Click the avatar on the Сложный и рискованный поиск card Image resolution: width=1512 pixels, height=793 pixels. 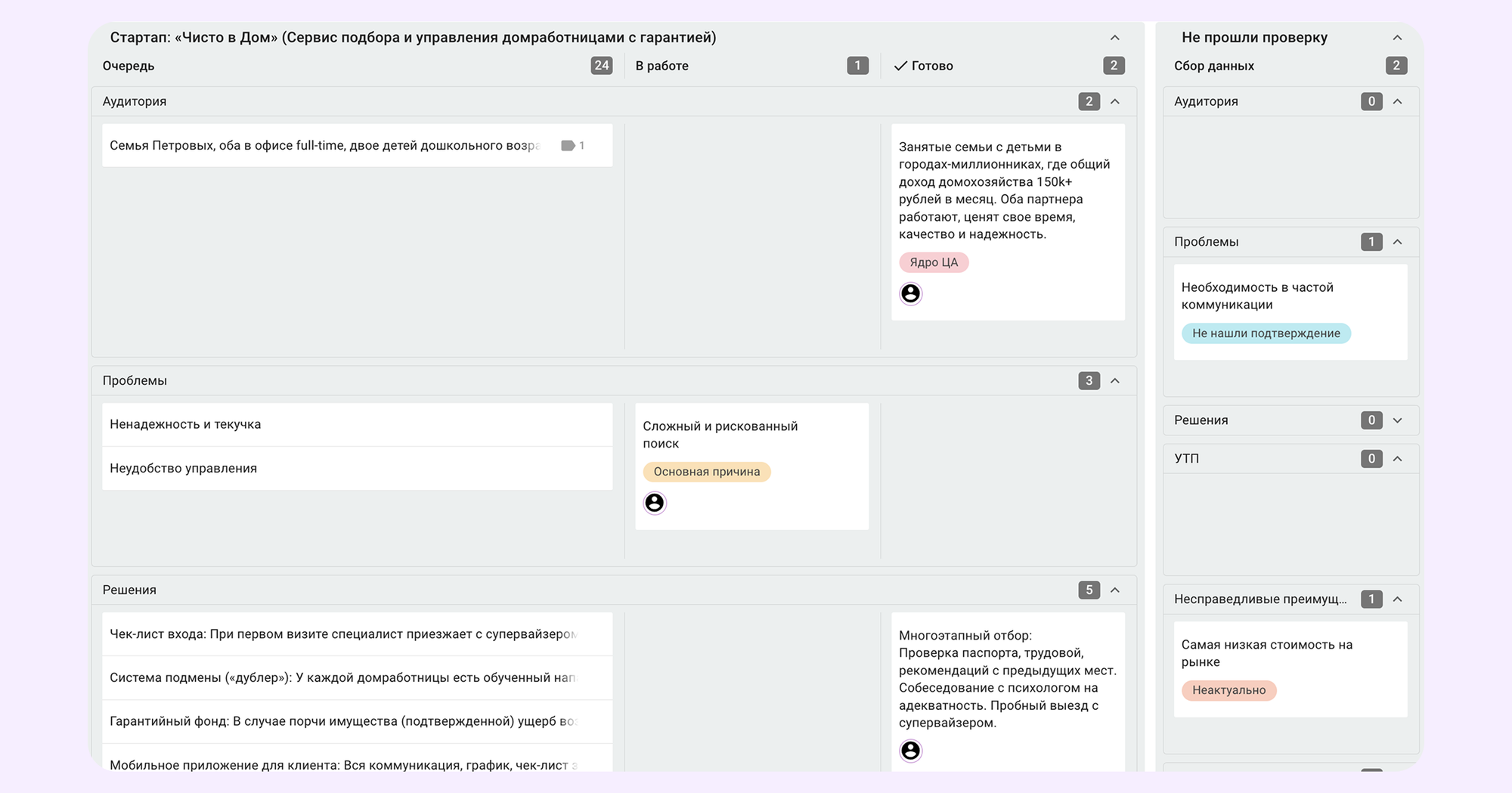[x=655, y=502]
